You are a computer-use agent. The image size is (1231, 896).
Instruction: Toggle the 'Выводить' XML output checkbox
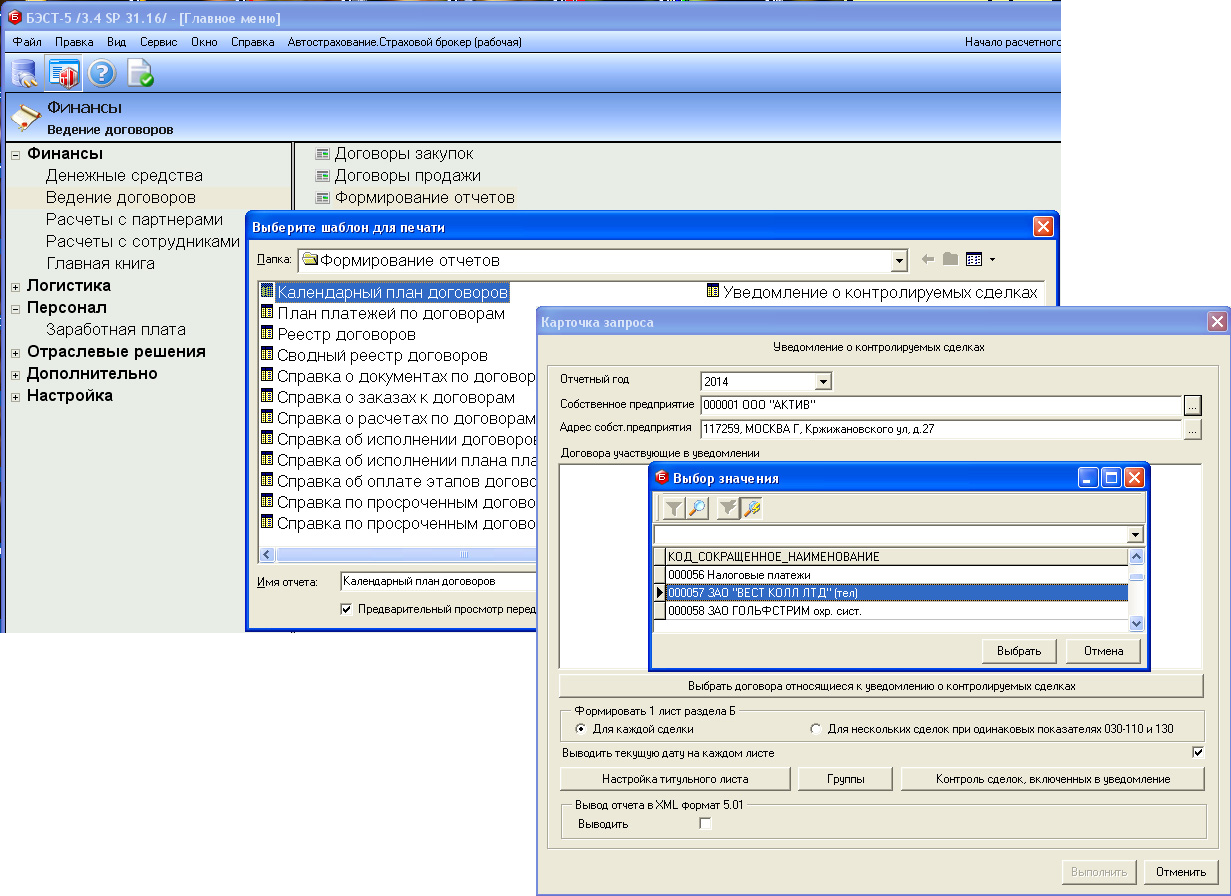(706, 824)
